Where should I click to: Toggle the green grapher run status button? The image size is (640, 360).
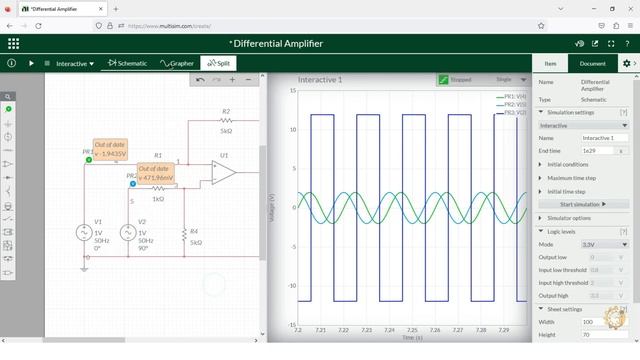coord(443,80)
